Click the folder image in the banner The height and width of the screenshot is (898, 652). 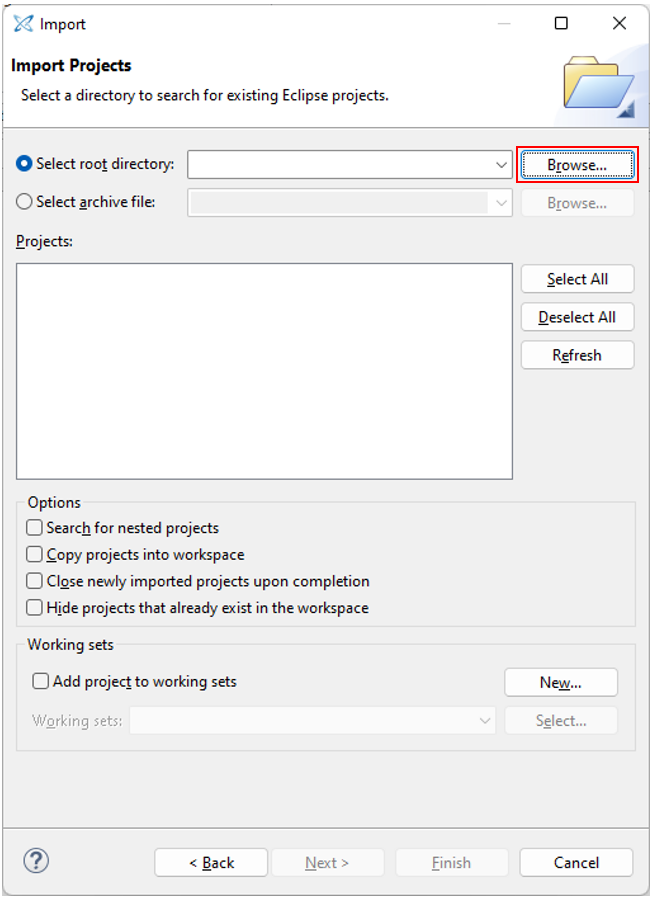tap(597, 86)
